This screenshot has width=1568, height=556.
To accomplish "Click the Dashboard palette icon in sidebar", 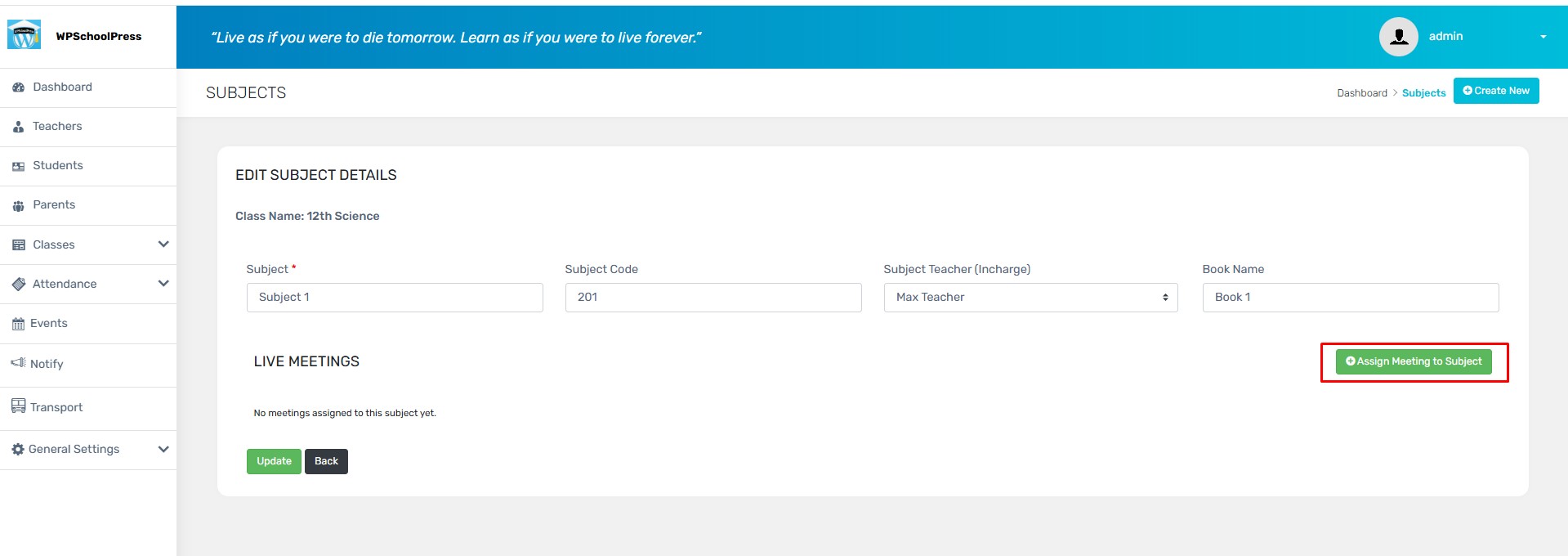I will (19, 87).
